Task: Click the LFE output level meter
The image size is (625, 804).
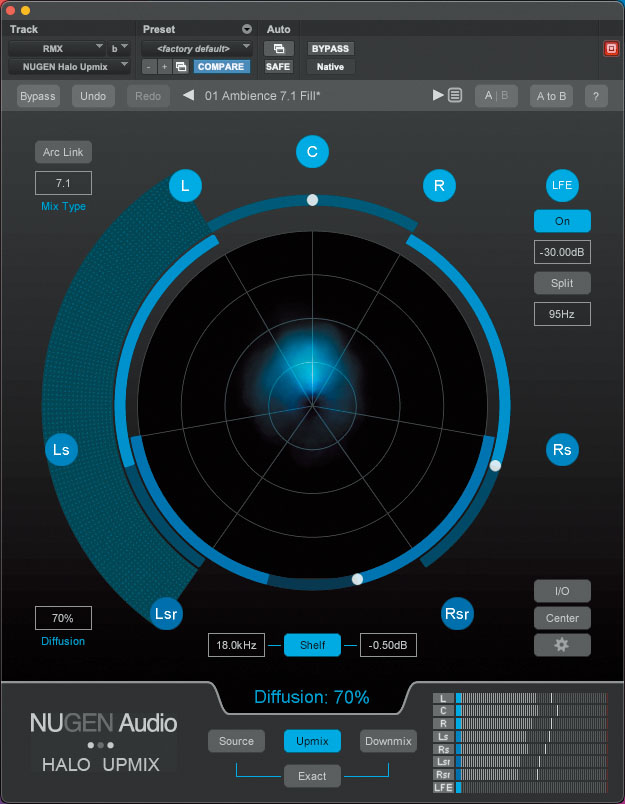Action: click(531, 787)
